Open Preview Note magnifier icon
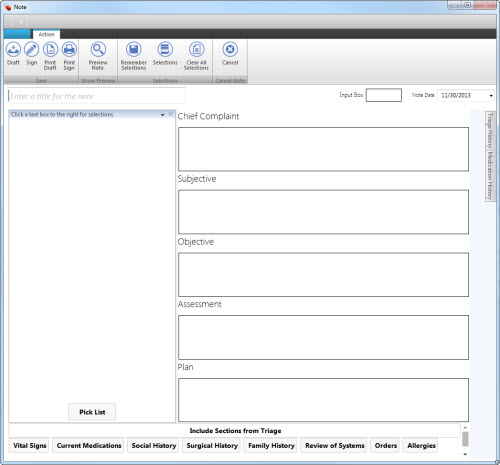500x465 pixels. click(x=98, y=50)
